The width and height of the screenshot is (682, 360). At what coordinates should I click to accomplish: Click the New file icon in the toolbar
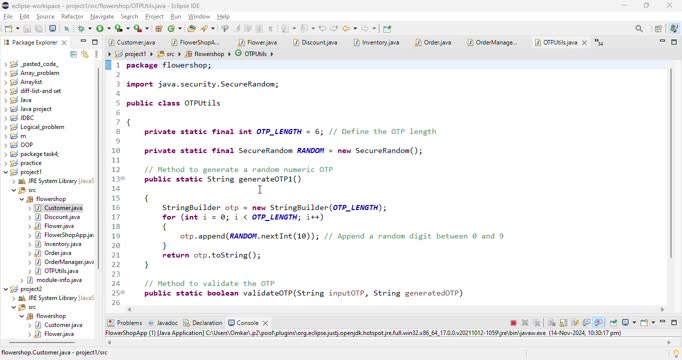coord(8,28)
